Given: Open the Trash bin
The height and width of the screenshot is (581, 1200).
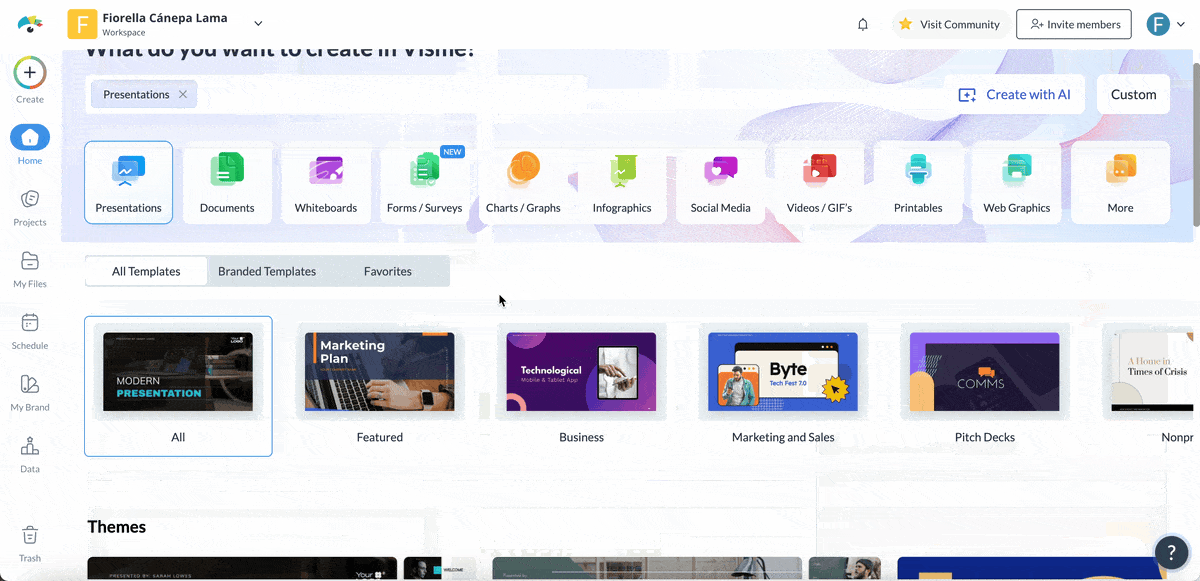Looking at the screenshot, I should (30, 536).
